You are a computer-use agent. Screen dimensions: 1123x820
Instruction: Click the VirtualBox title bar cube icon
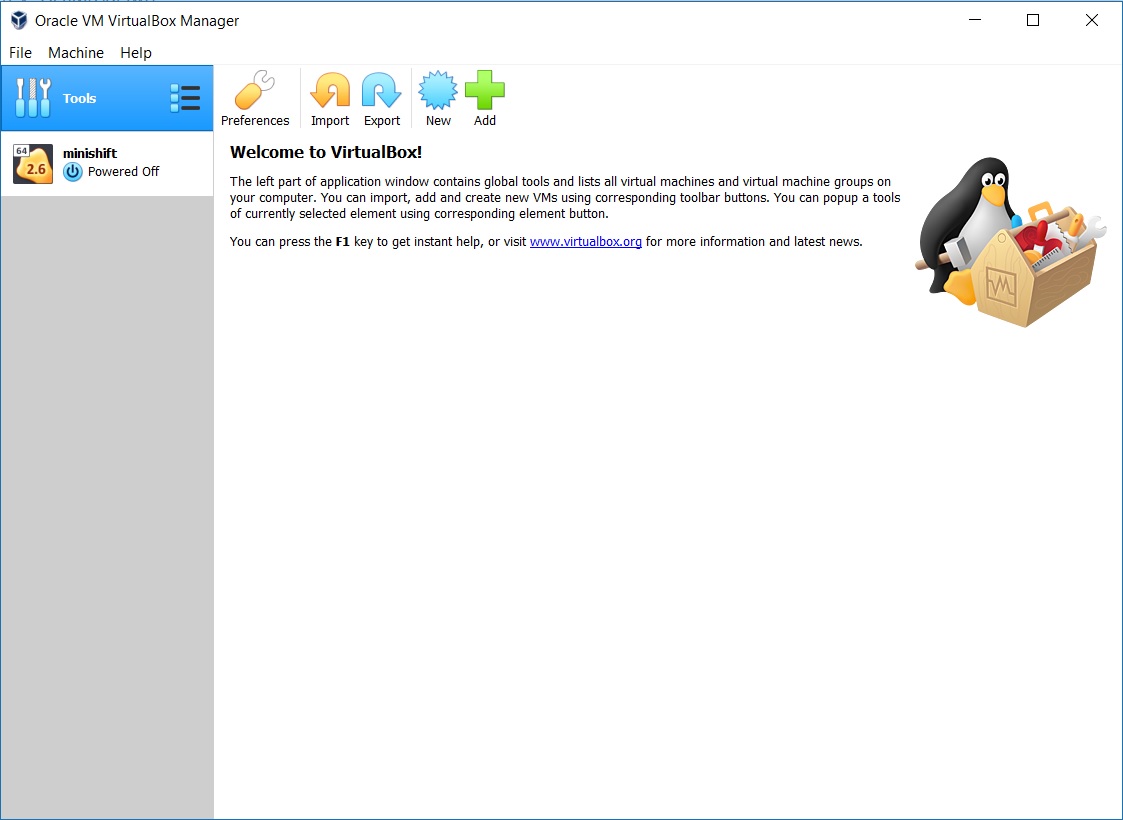click(x=19, y=20)
